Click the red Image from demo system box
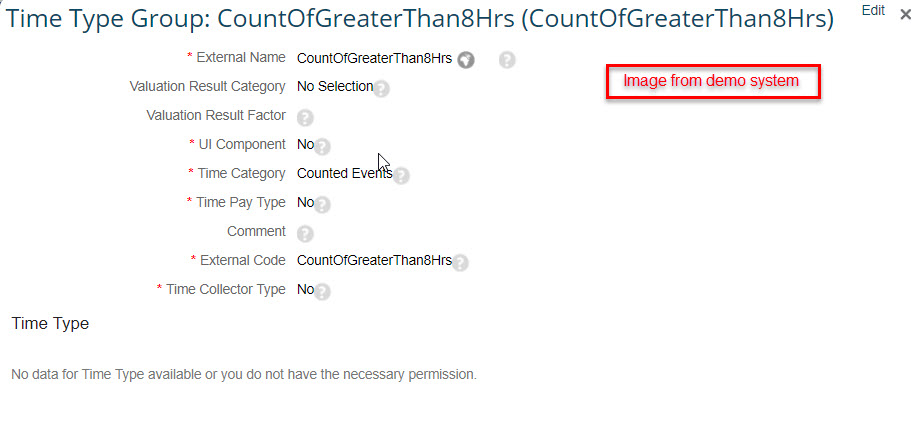Screen dimensions: 917x423 click(x=713, y=81)
